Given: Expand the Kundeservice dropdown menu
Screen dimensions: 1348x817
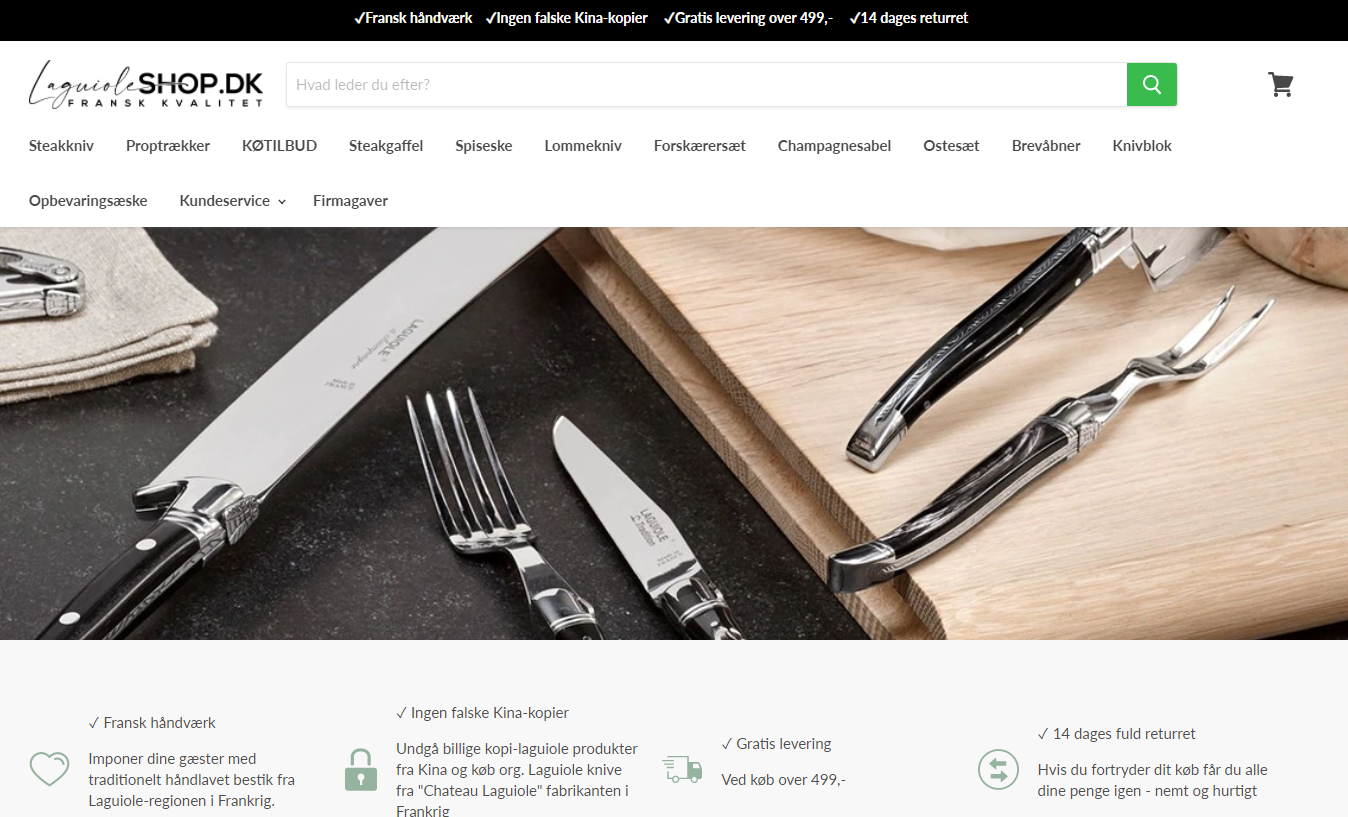Looking at the screenshot, I should pyautogui.click(x=232, y=201).
